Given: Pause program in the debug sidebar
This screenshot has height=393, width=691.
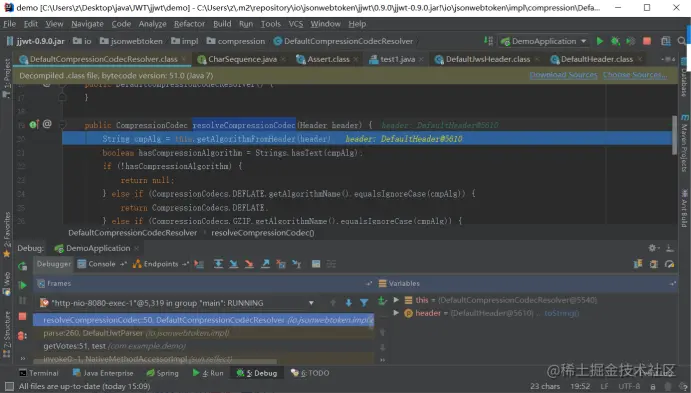Looking at the screenshot, I should pos(22,301).
